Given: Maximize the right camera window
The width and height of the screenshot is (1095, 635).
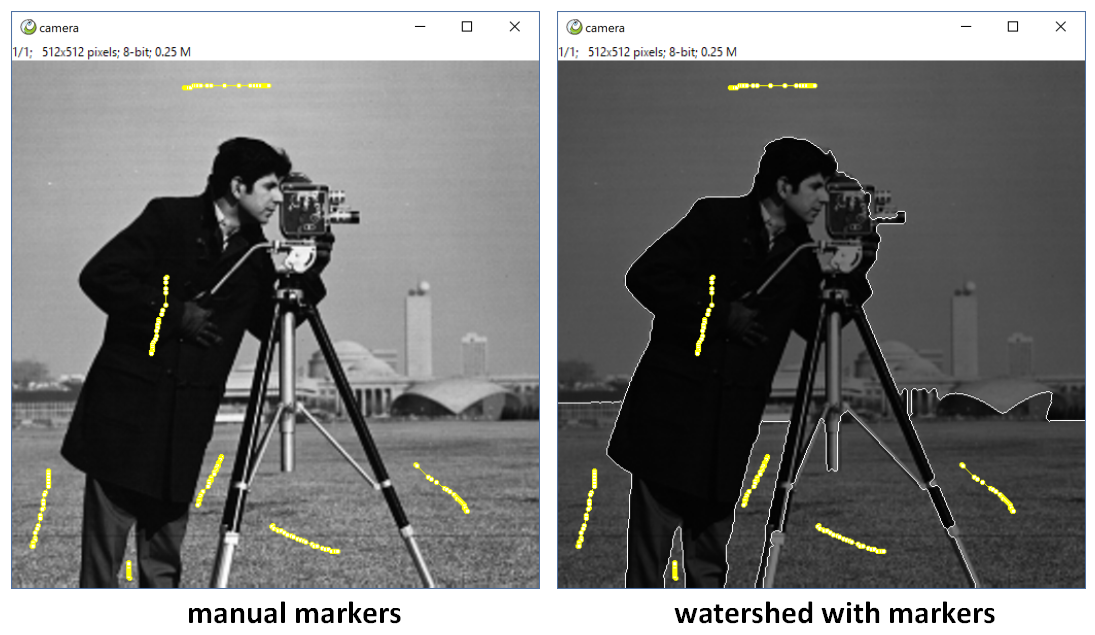Looking at the screenshot, I should (x=1013, y=27).
